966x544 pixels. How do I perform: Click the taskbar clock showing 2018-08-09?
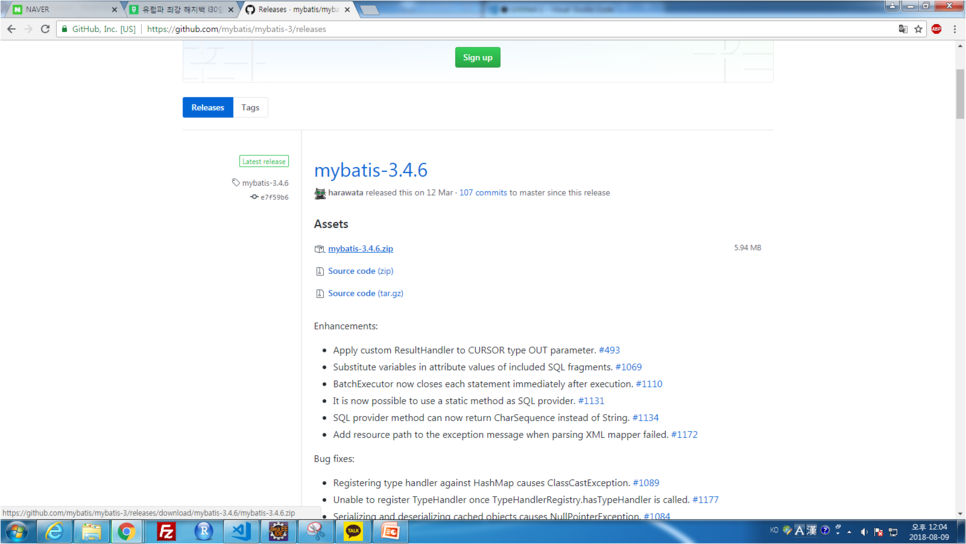coord(930,532)
